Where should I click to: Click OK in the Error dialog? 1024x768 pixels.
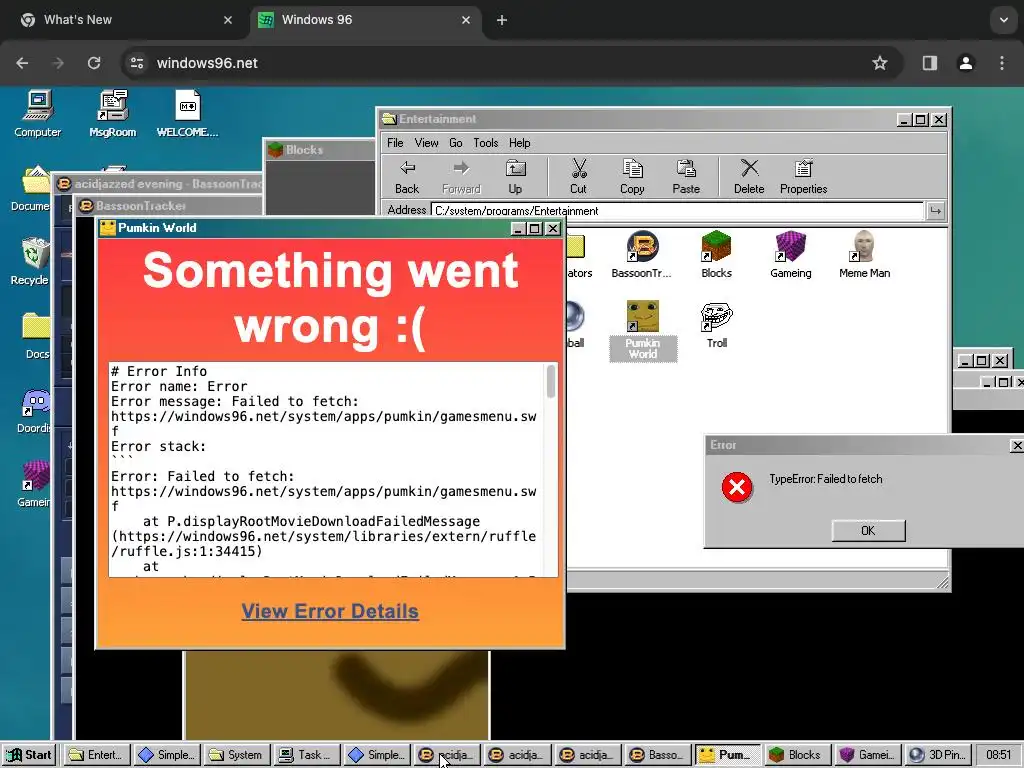pos(868,530)
